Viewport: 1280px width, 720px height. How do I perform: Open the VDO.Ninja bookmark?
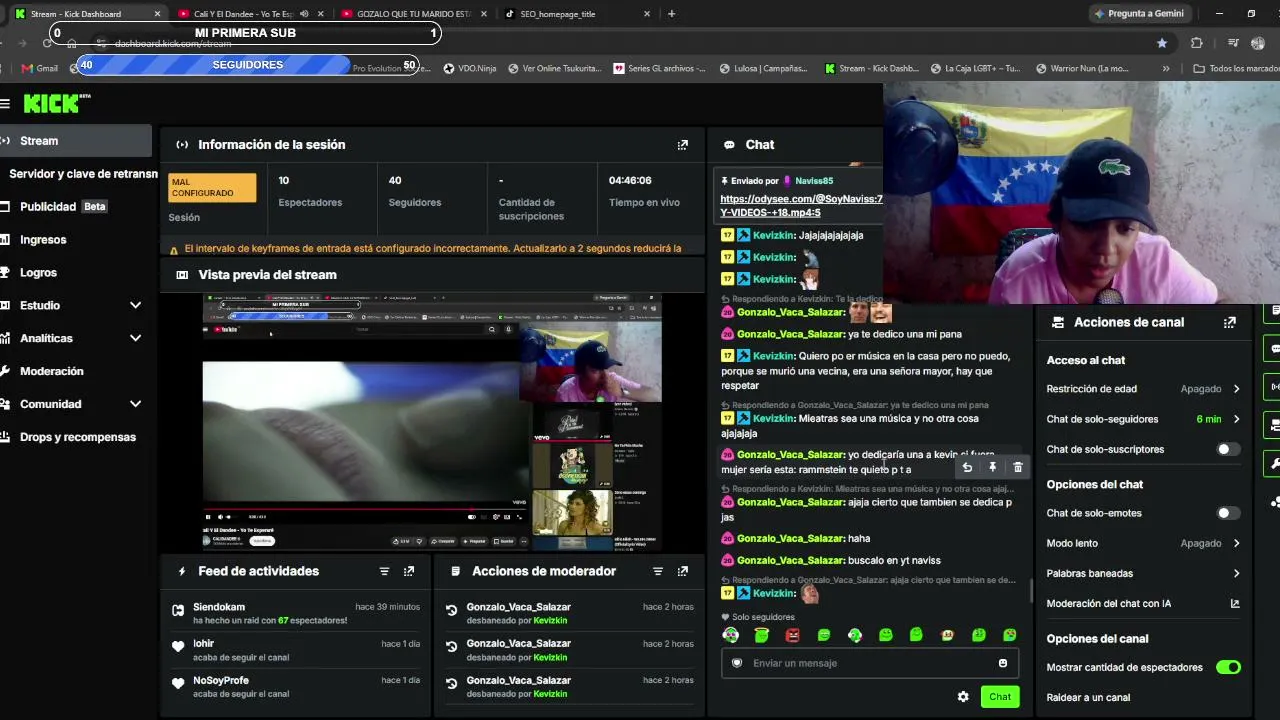pyautogui.click(x=470, y=69)
